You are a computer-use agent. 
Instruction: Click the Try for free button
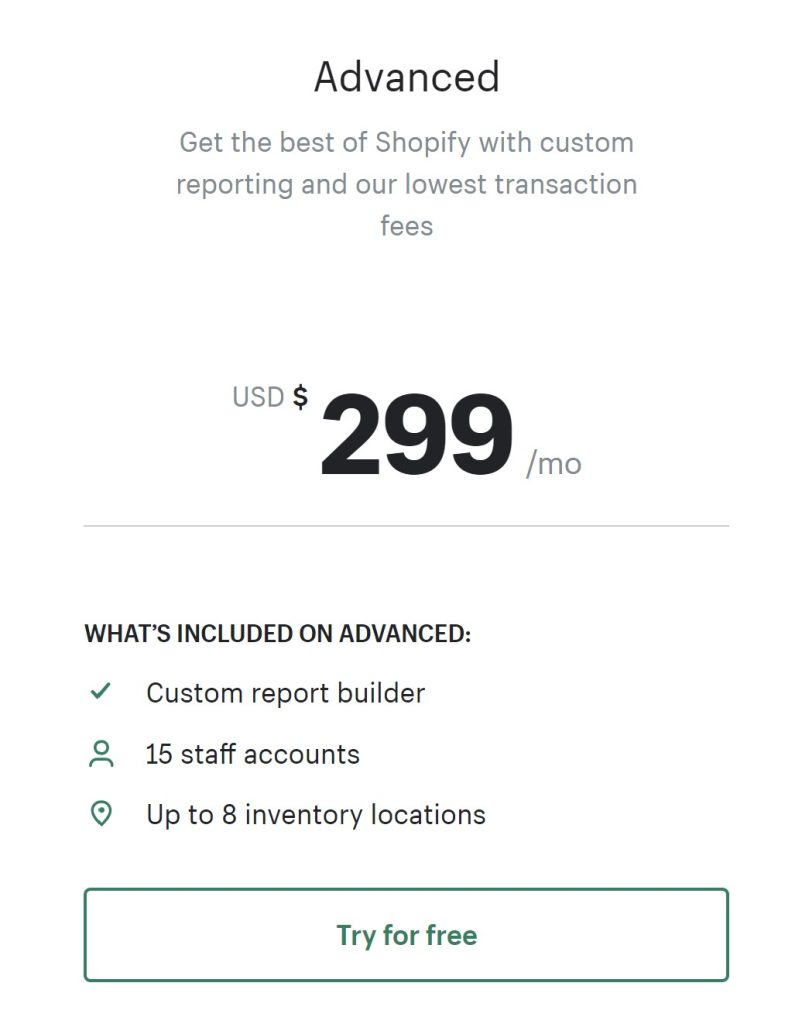point(406,934)
